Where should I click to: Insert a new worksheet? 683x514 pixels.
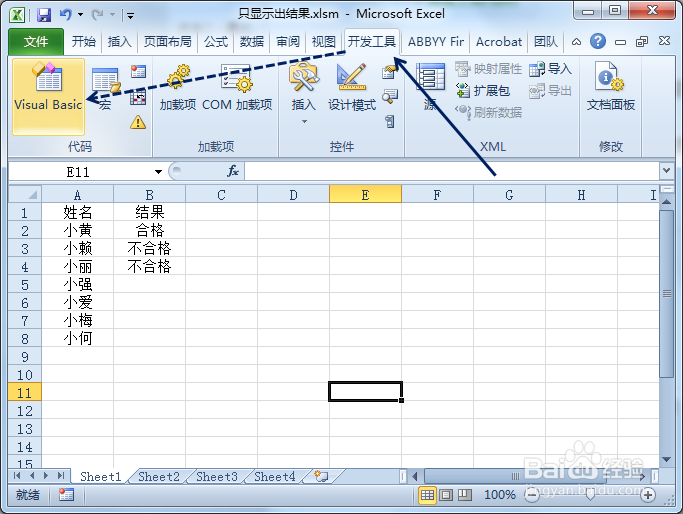click(x=321, y=476)
